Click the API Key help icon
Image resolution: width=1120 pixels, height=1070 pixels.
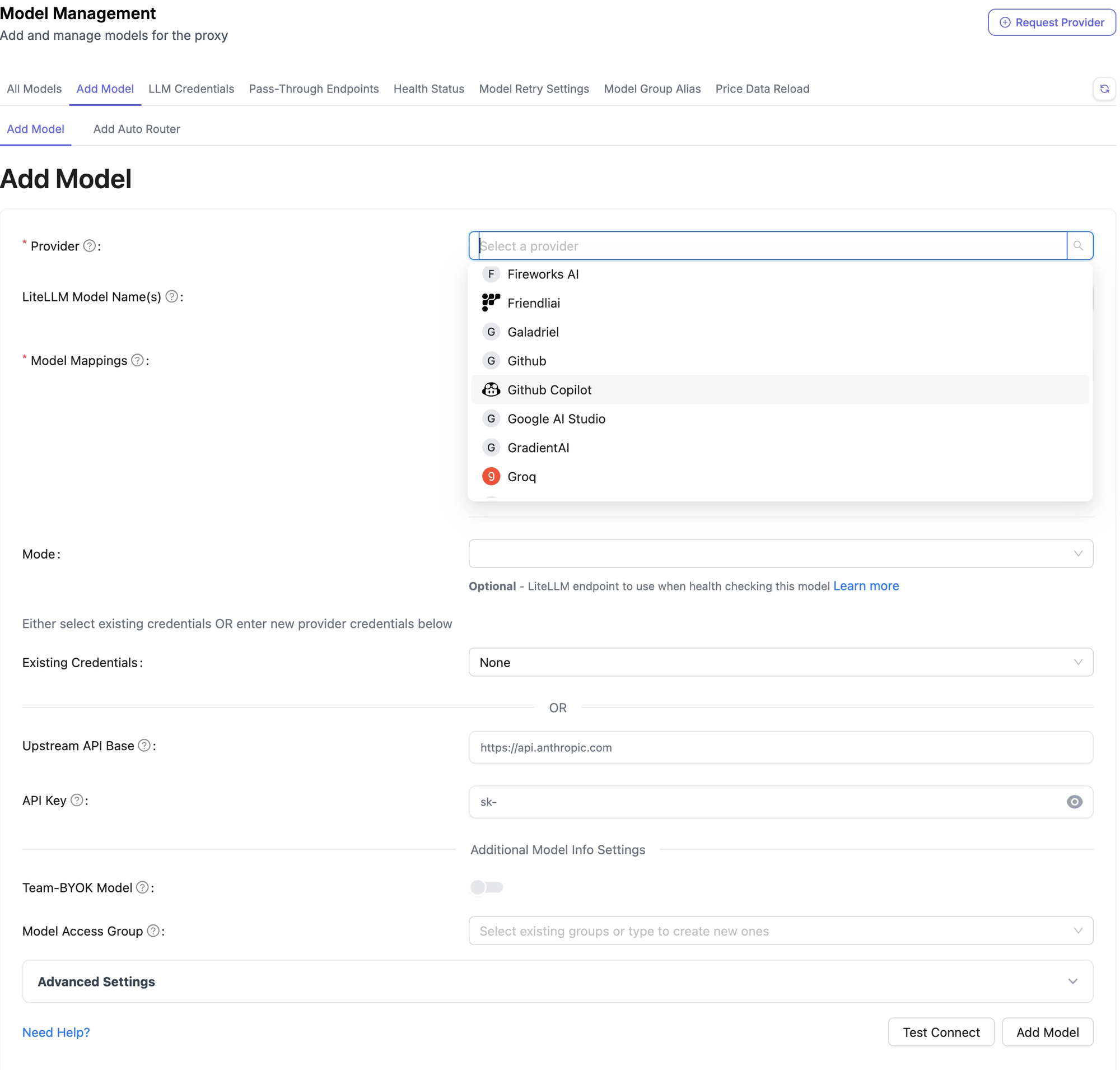[x=76, y=801]
